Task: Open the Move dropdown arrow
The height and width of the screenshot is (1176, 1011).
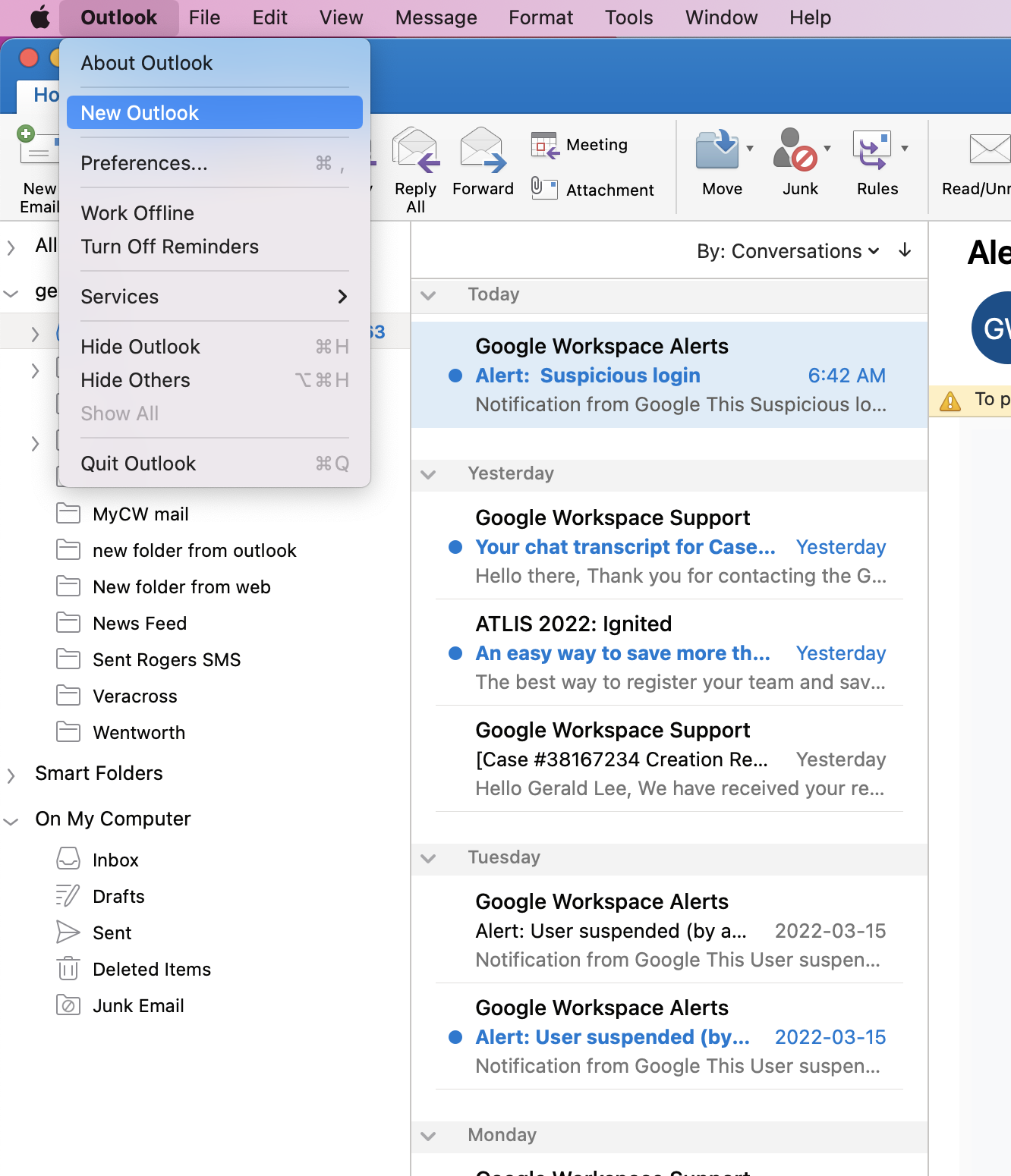Action: click(x=750, y=149)
